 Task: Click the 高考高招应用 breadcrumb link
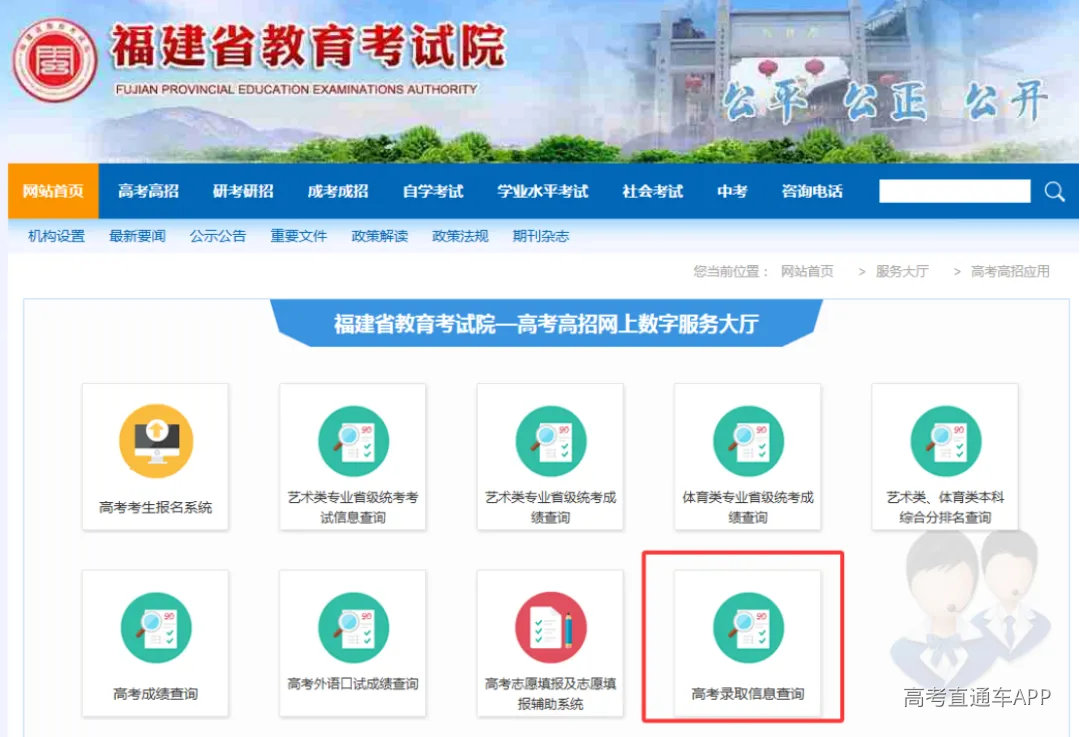click(x=1010, y=271)
